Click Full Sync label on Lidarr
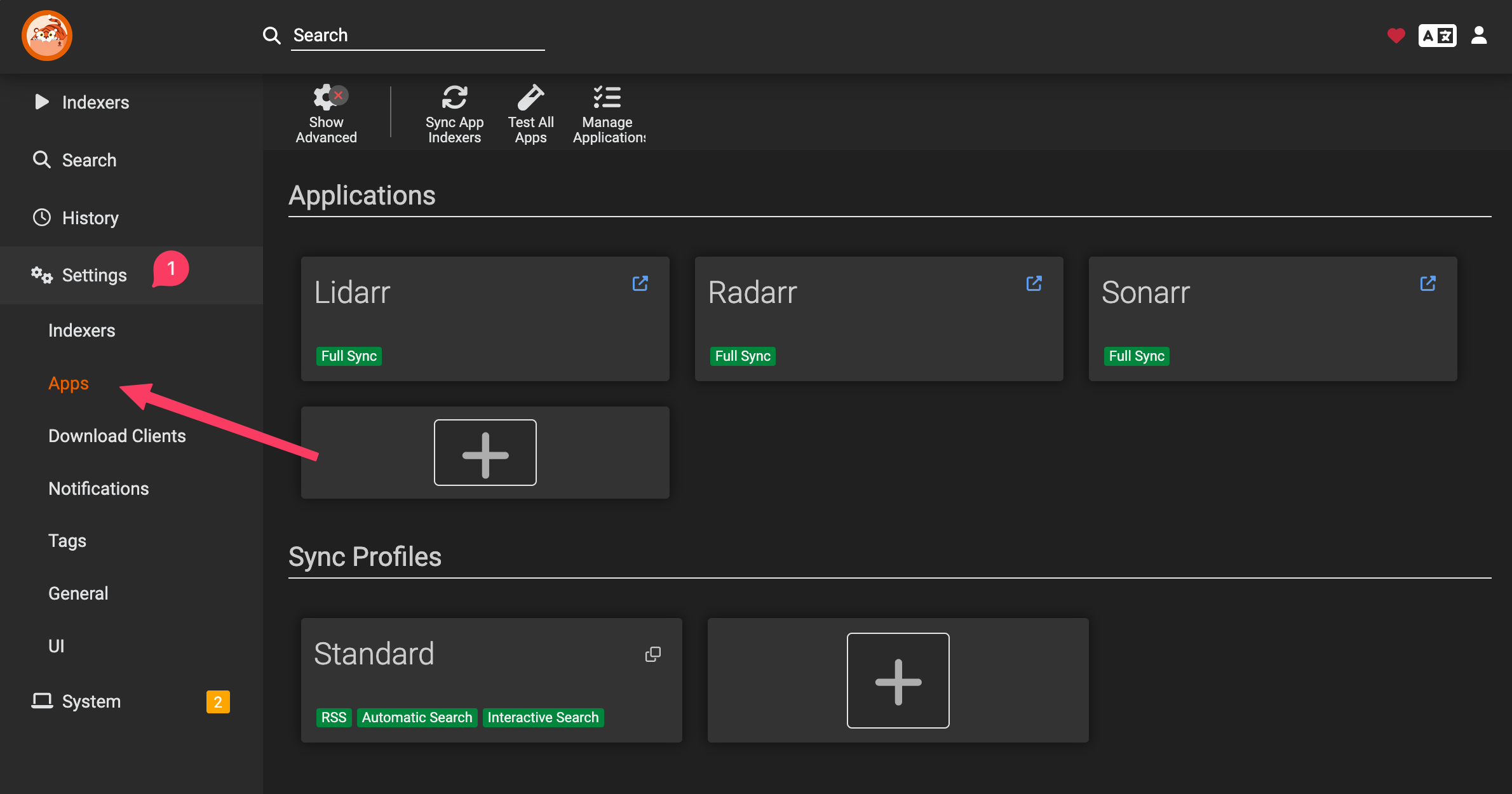The width and height of the screenshot is (1512, 794). tap(349, 356)
